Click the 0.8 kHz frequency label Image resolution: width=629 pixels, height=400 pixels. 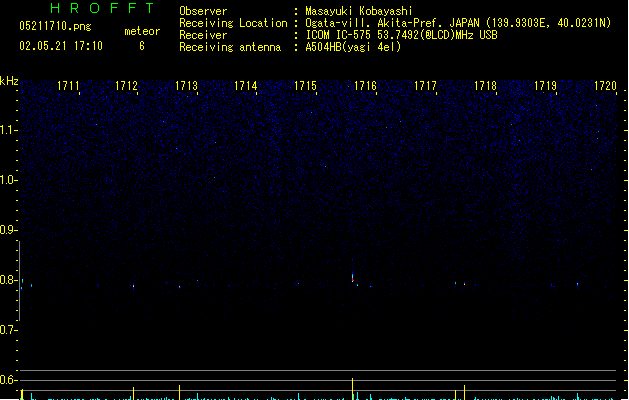click(8, 280)
